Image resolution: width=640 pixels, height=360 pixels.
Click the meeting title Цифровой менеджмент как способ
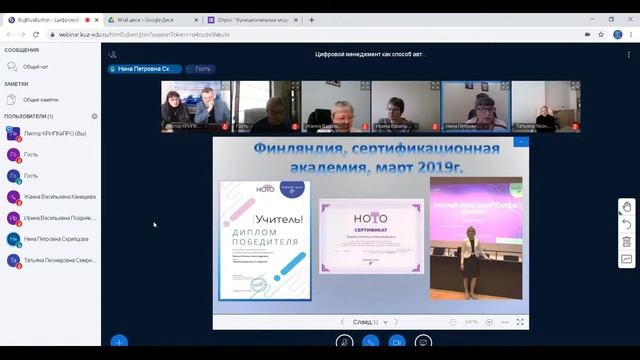pos(371,54)
